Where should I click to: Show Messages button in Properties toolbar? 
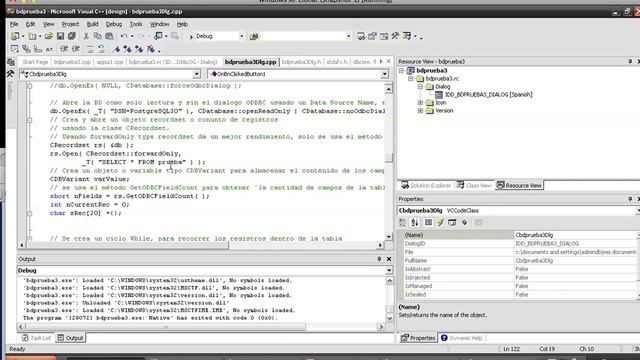click(x=452, y=222)
